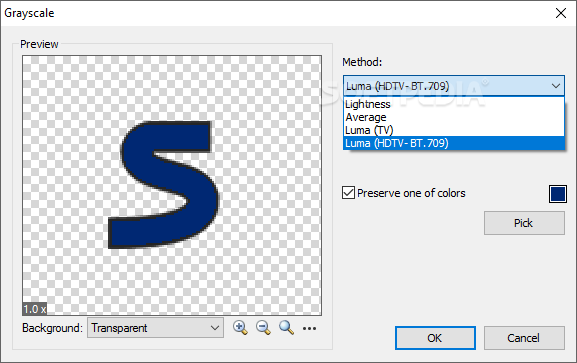Open the Background Transparent dropdown
577x363 pixels.
point(155,328)
